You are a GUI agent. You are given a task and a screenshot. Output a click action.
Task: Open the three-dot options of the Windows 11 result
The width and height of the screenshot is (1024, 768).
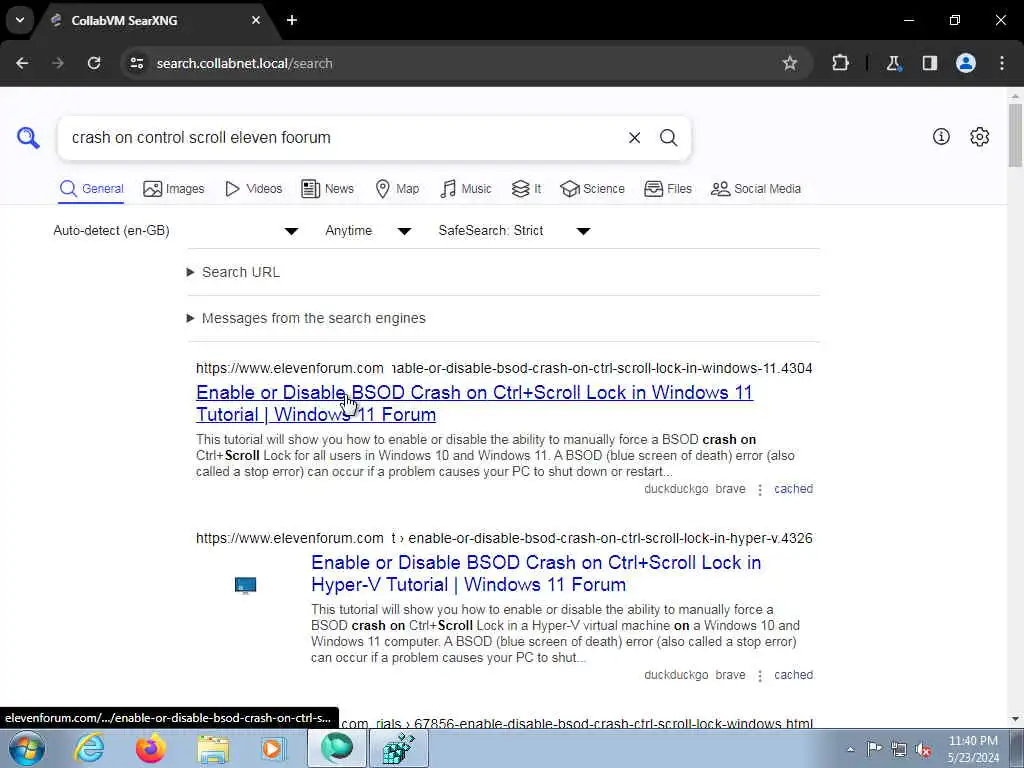(x=760, y=489)
